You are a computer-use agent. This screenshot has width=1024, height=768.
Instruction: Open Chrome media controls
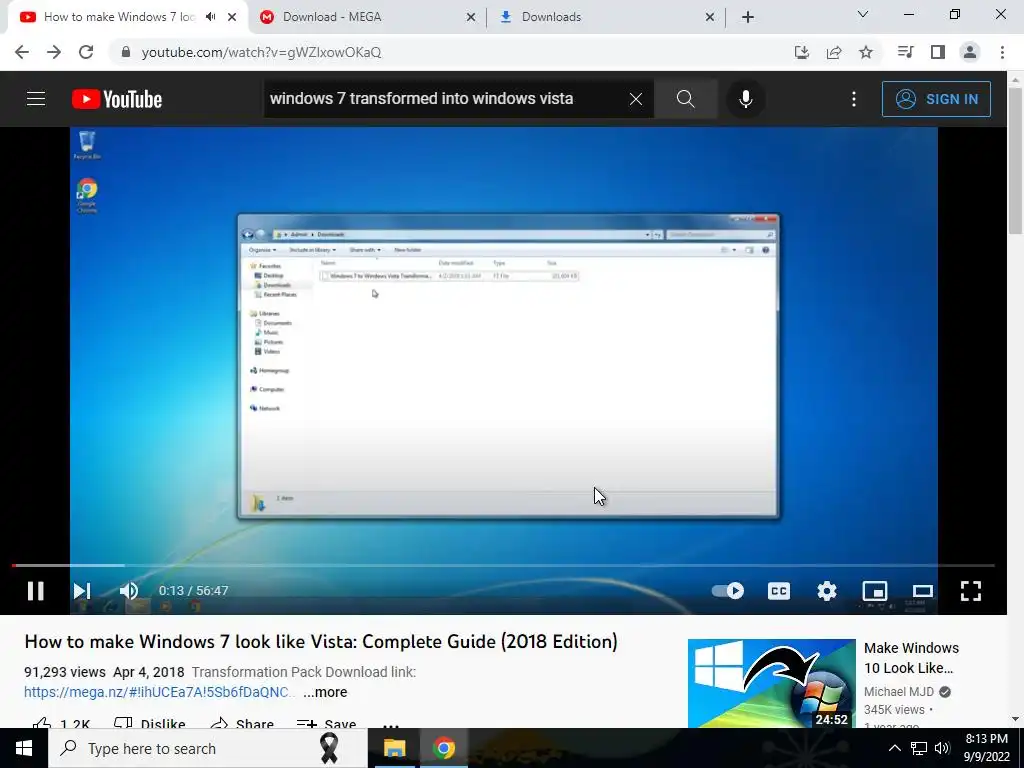pyautogui.click(x=905, y=52)
